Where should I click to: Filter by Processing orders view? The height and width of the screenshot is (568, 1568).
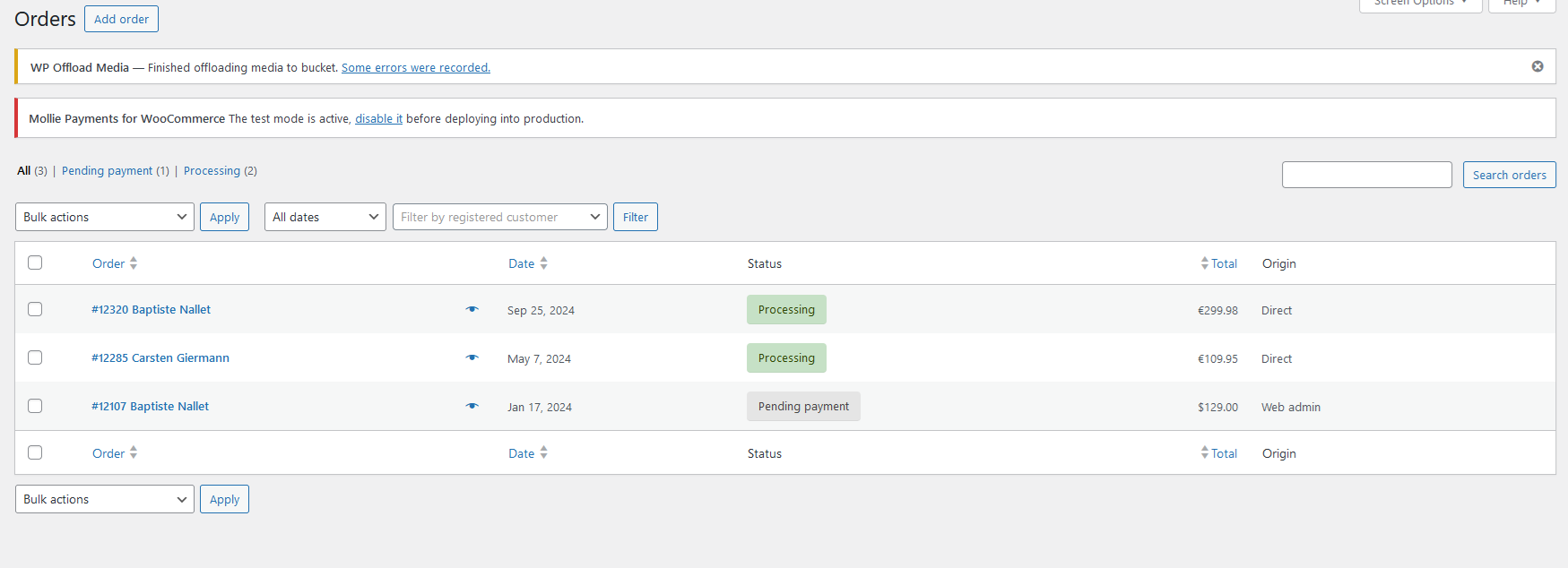coord(221,170)
